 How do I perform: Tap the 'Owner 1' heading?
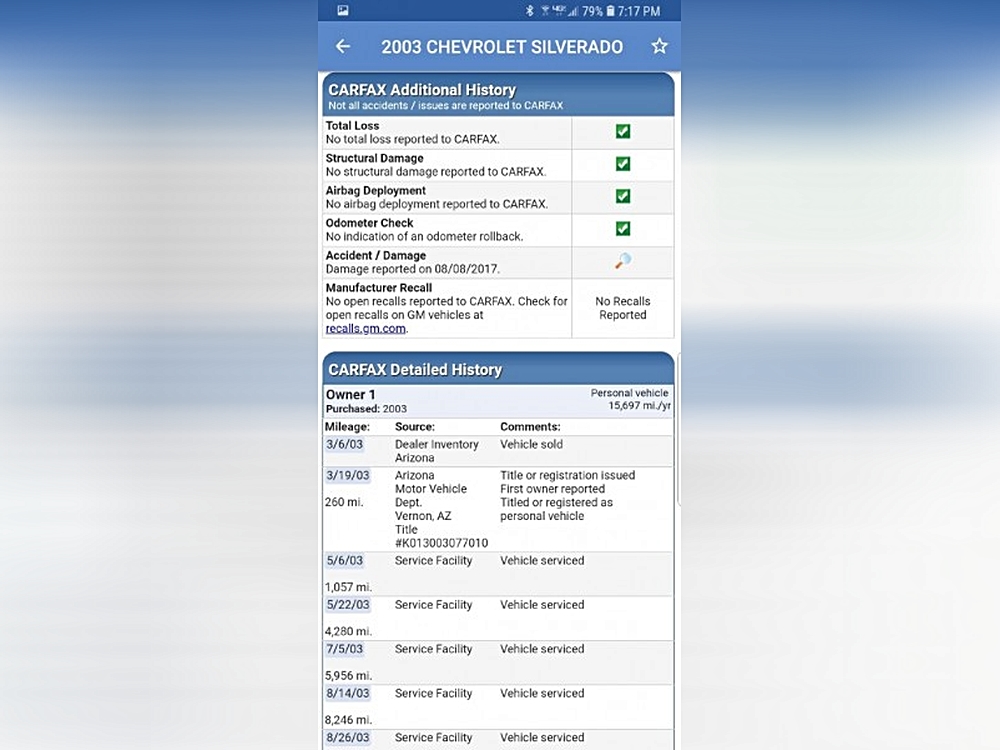[351, 394]
